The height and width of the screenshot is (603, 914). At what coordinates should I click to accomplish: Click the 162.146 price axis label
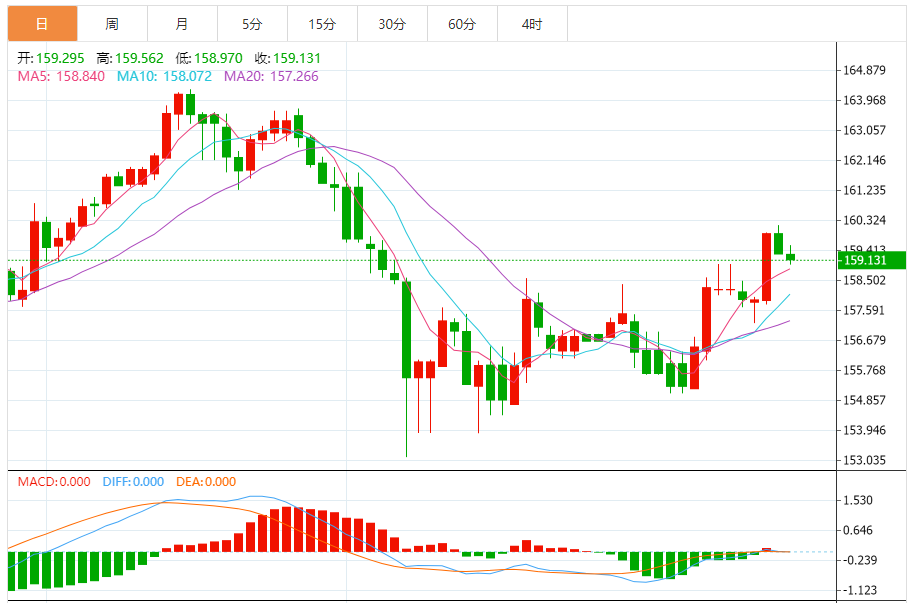[864, 160]
